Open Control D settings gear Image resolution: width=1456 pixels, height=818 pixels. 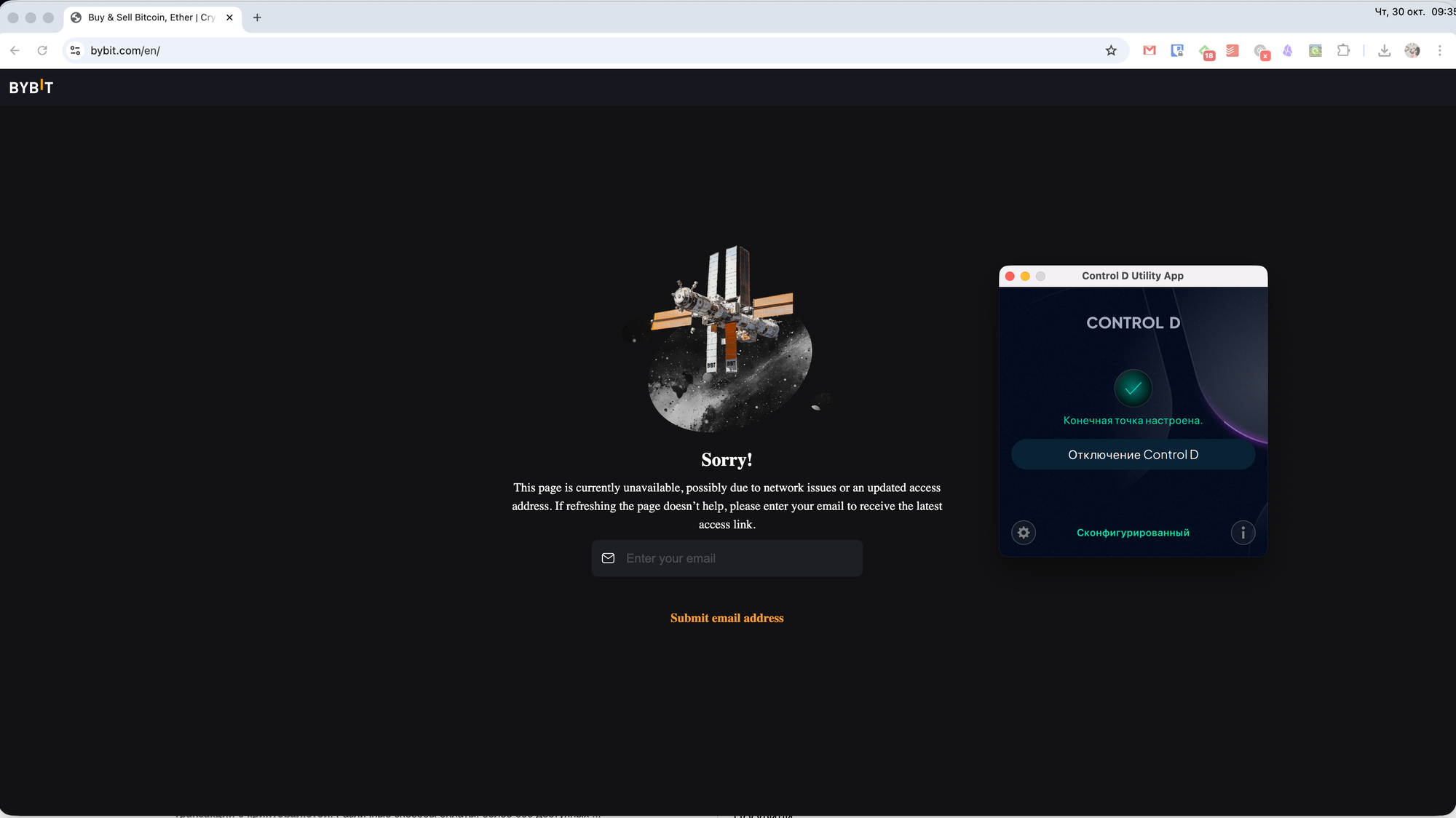point(1024,533)
